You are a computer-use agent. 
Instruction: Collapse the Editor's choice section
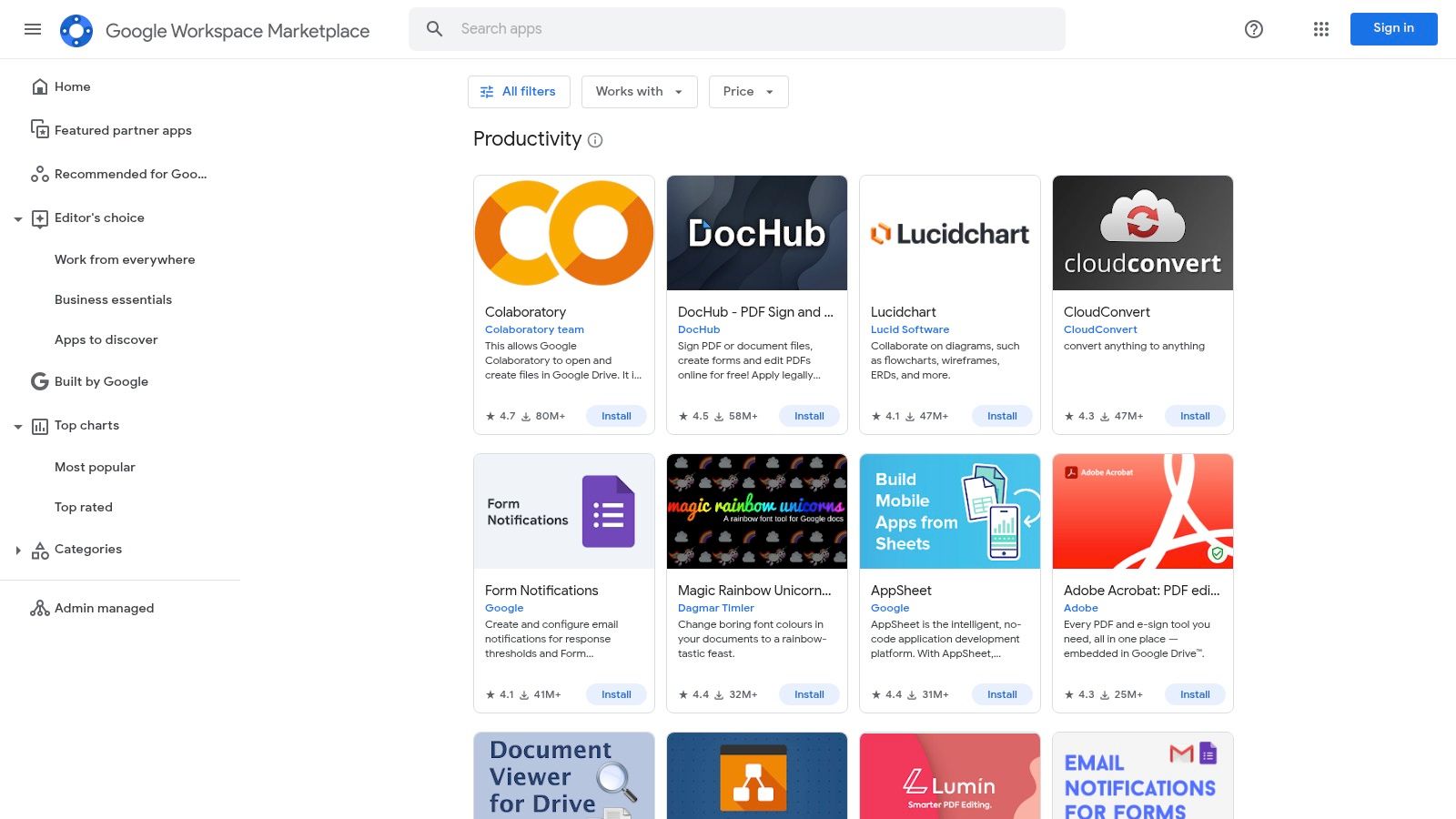pos(18,218)
